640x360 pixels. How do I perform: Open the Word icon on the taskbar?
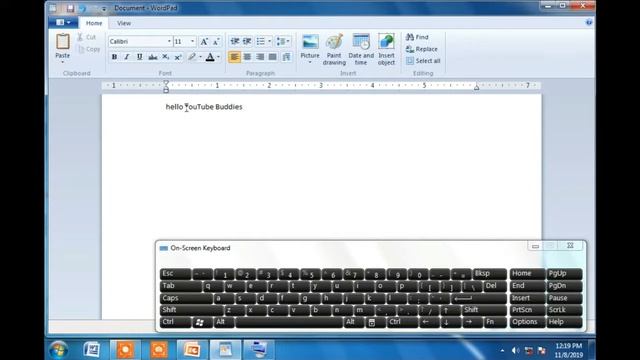coord(92,350)
